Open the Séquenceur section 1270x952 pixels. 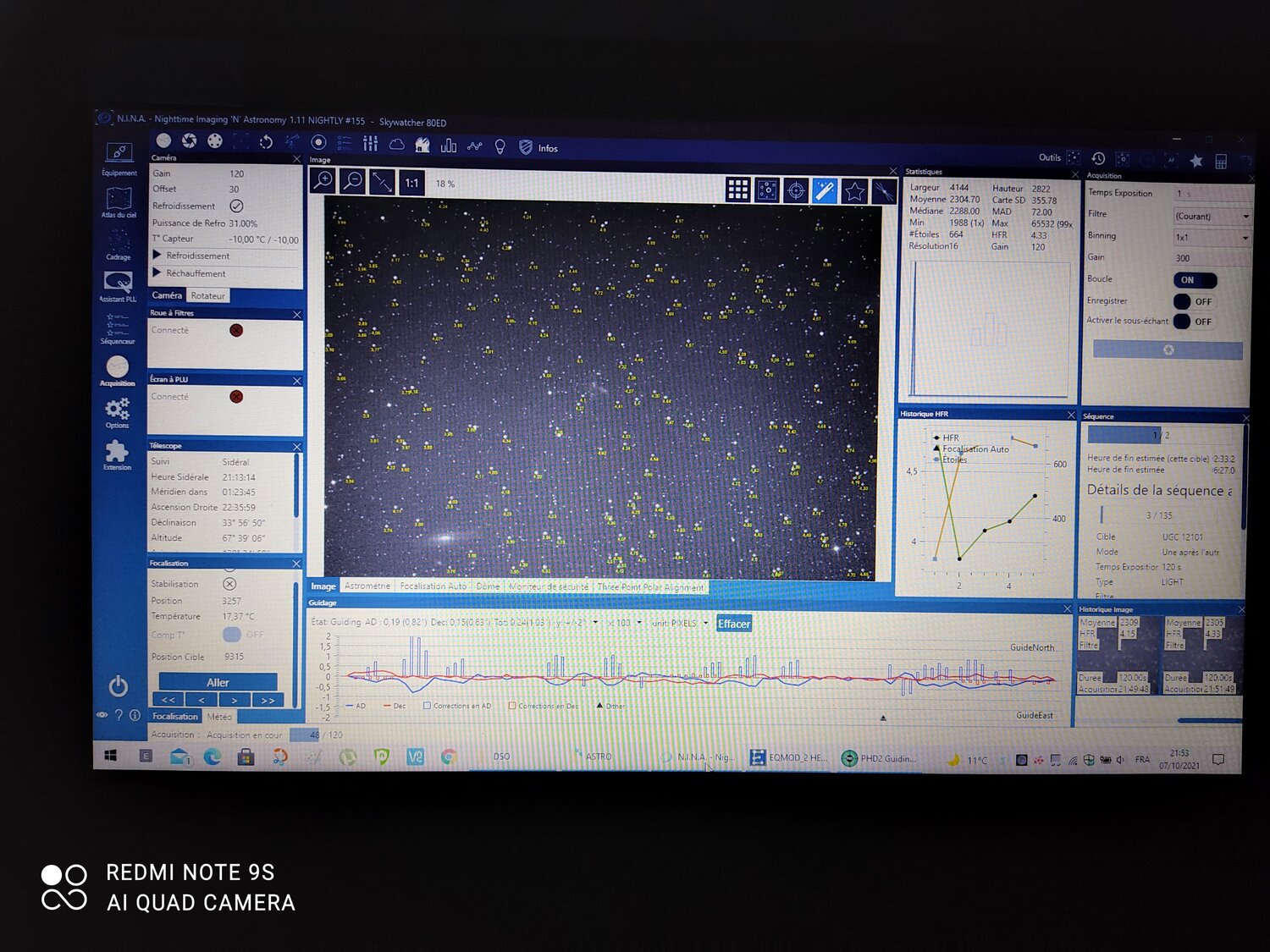(118, 328)
